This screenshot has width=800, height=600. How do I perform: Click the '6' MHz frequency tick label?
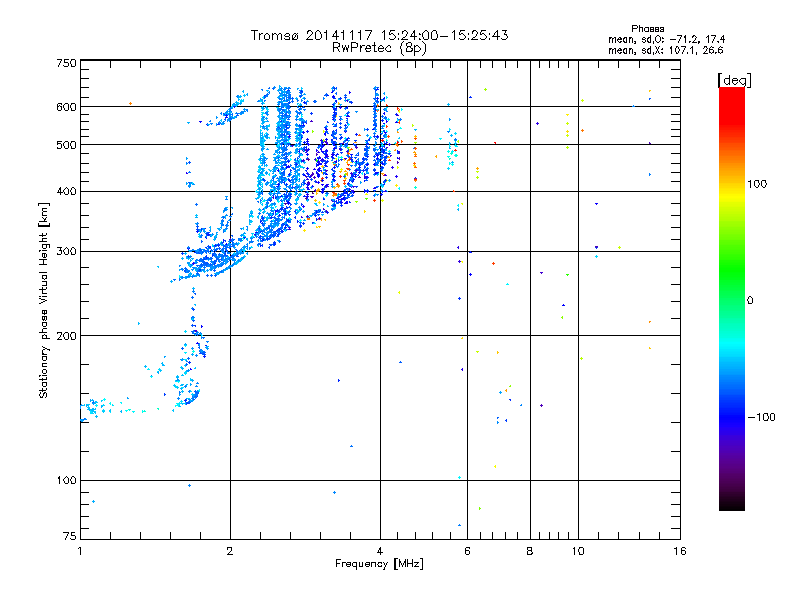[x=467, y=551]
